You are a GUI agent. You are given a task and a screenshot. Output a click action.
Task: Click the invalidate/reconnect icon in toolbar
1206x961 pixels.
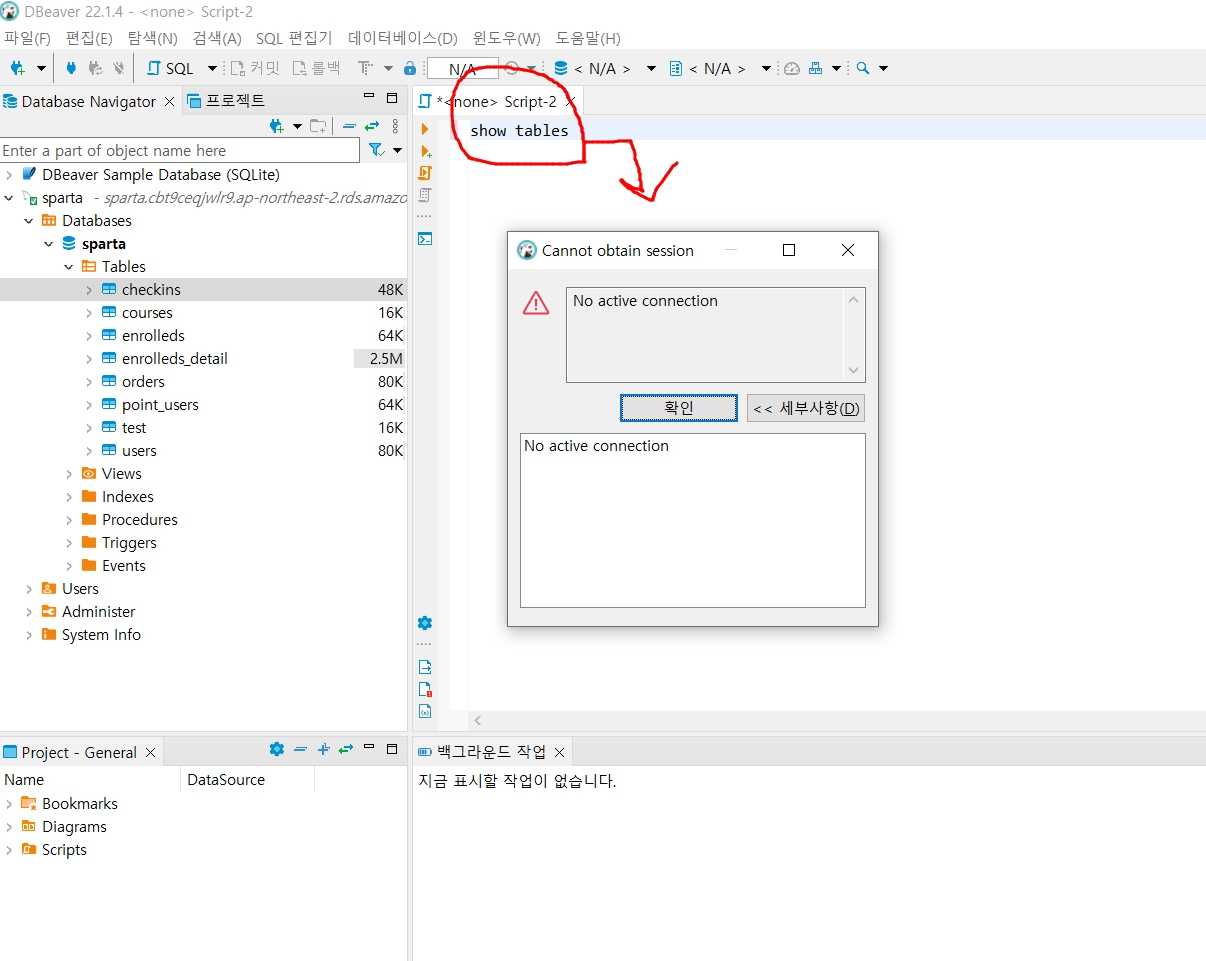tap(95, 68)
